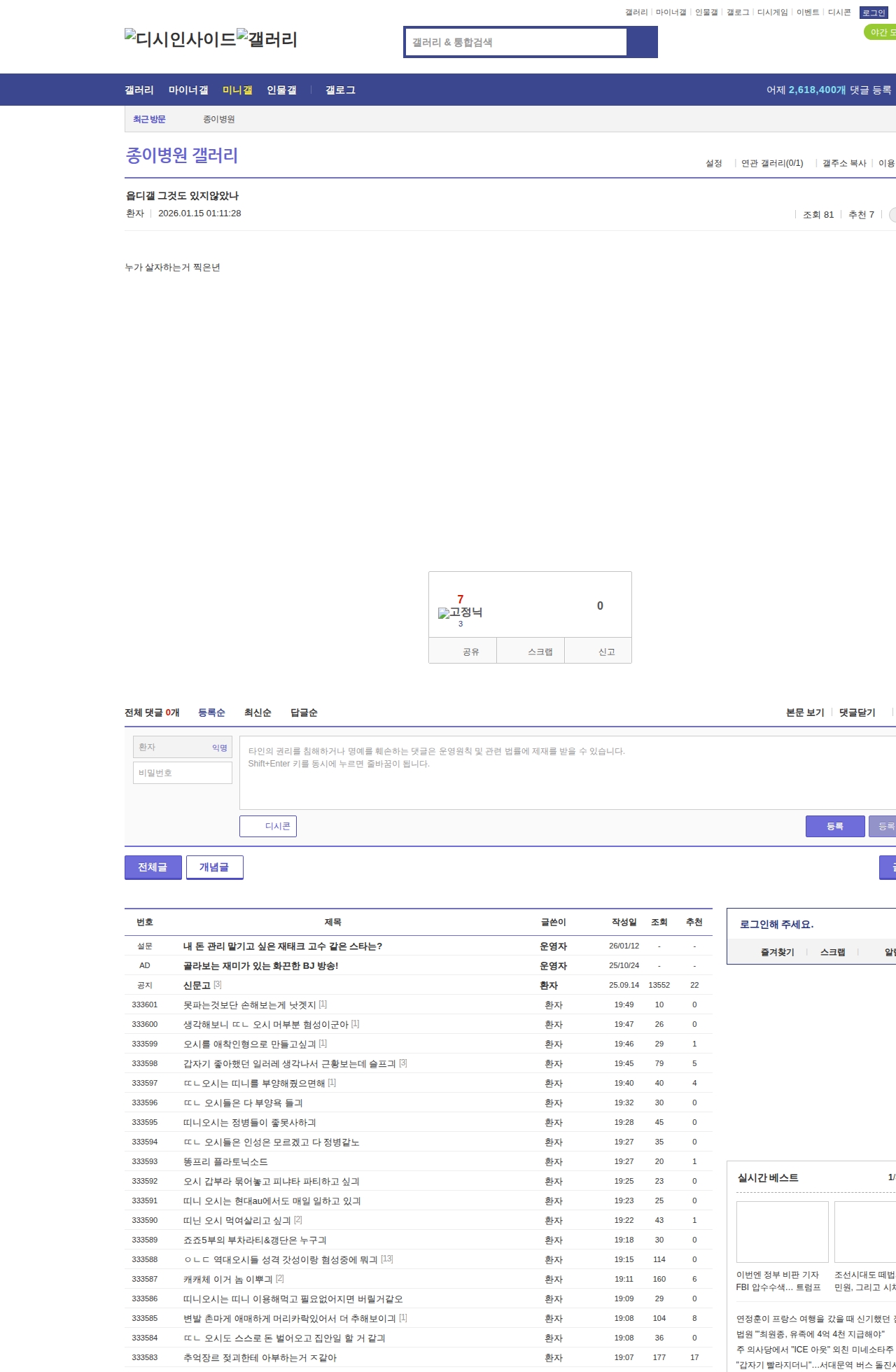Collapse comments with 댓글닫기
Screen dimensions: 896x1372
[857, 713]
